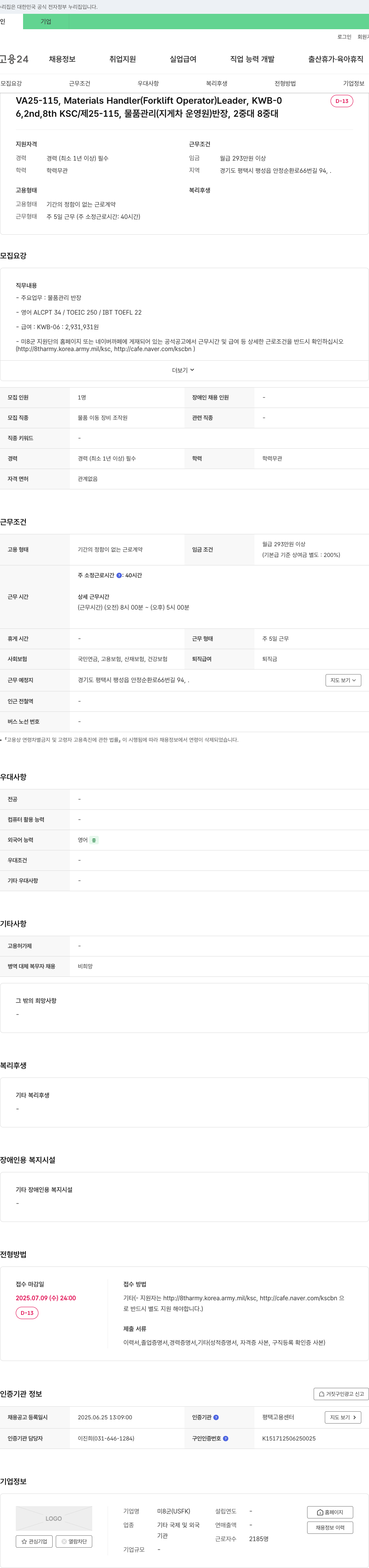The image size is (369, 1568).
Task: Select 물품 이동 장비 조작원 job category
Action: point(102,418)
